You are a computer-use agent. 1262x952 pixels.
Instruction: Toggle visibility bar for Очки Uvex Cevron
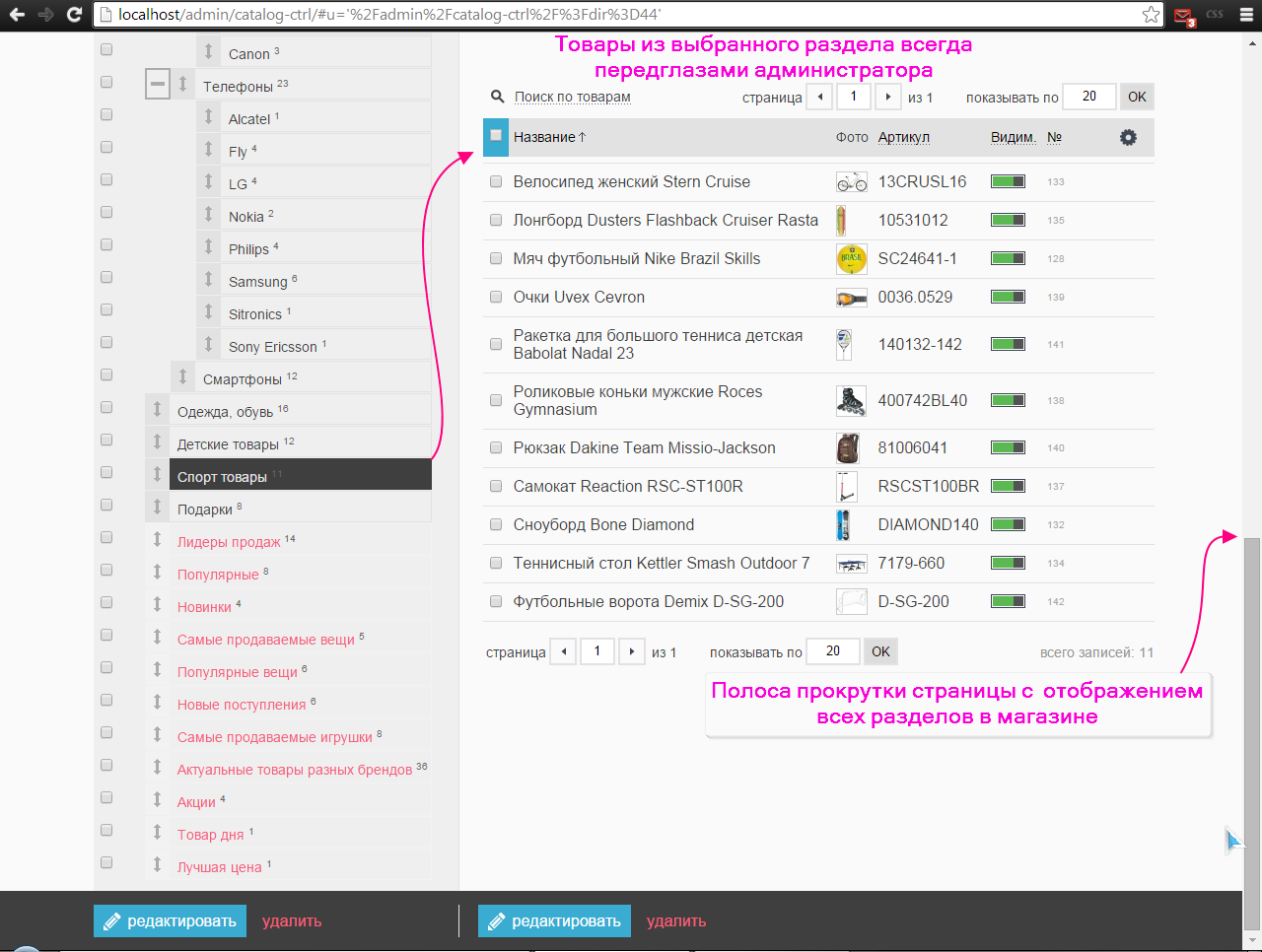(x=1008, y=298)
